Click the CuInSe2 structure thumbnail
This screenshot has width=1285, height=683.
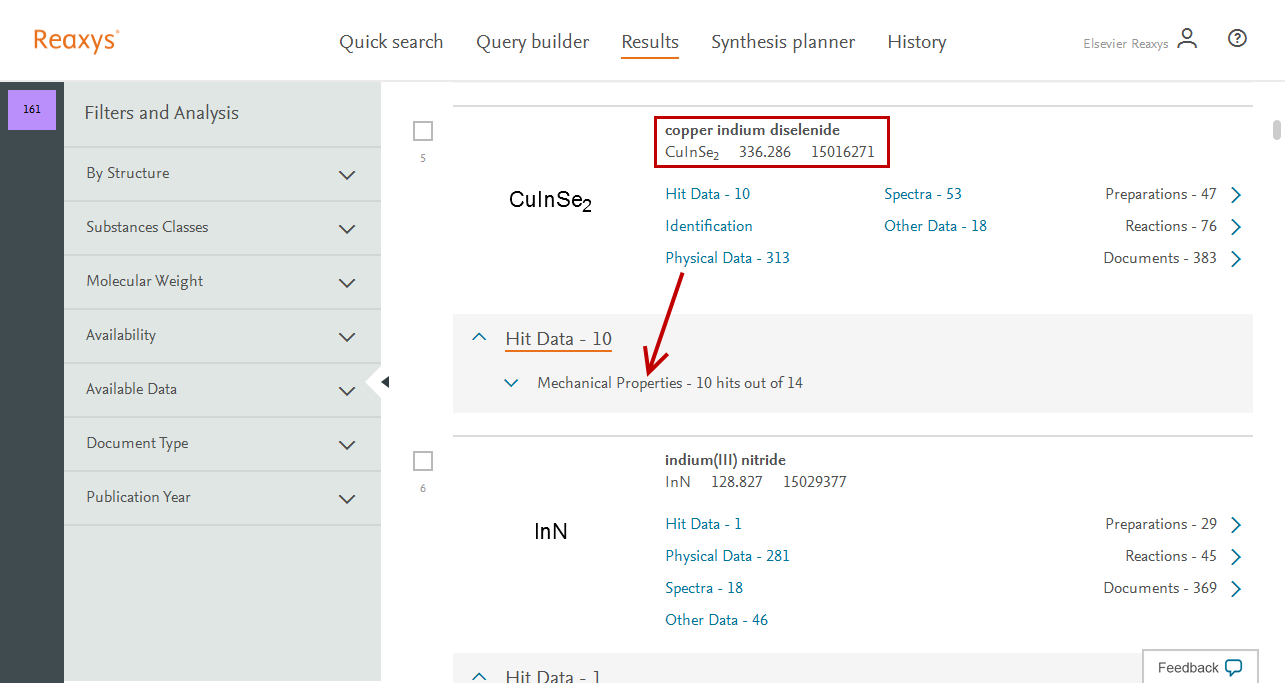[550, 201]
